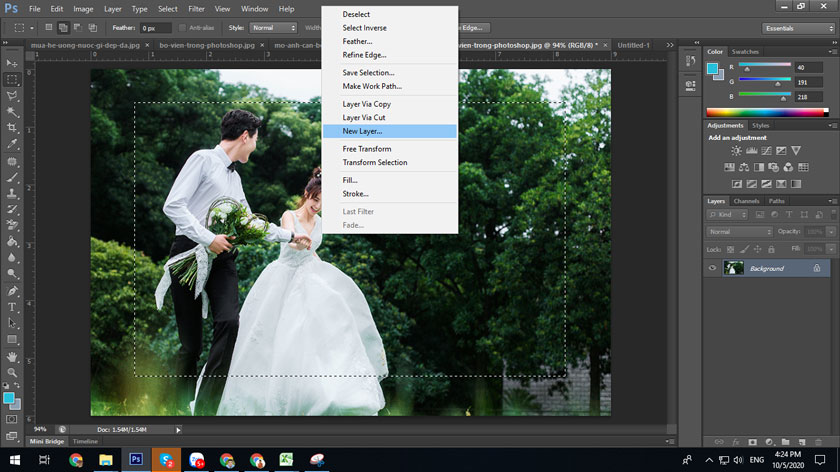This screenshot has height=472, width=840.
Task: Select the Move tool
Action: tap(12, 63)
